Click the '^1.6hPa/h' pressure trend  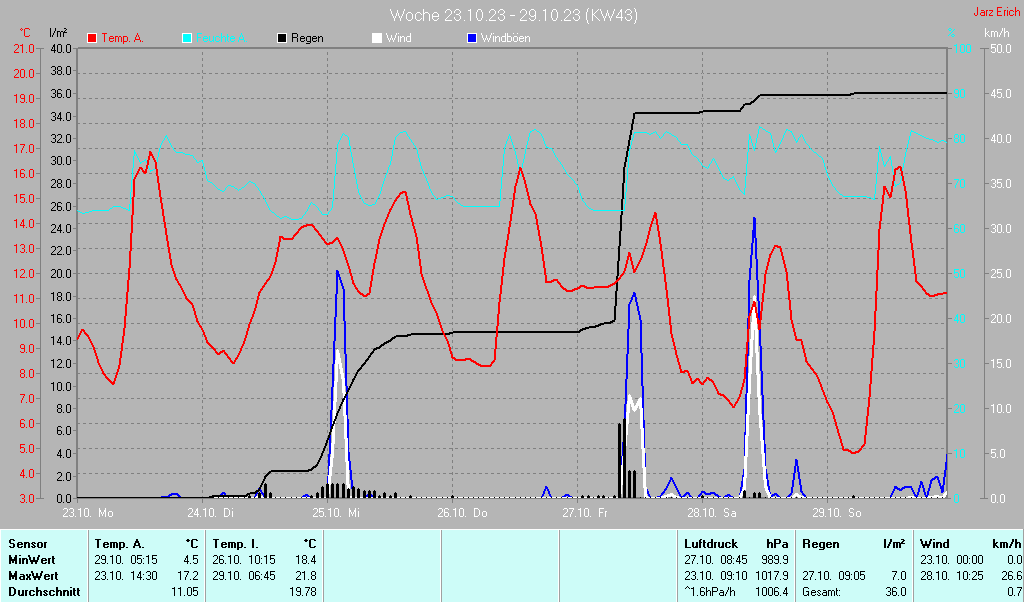711,592
